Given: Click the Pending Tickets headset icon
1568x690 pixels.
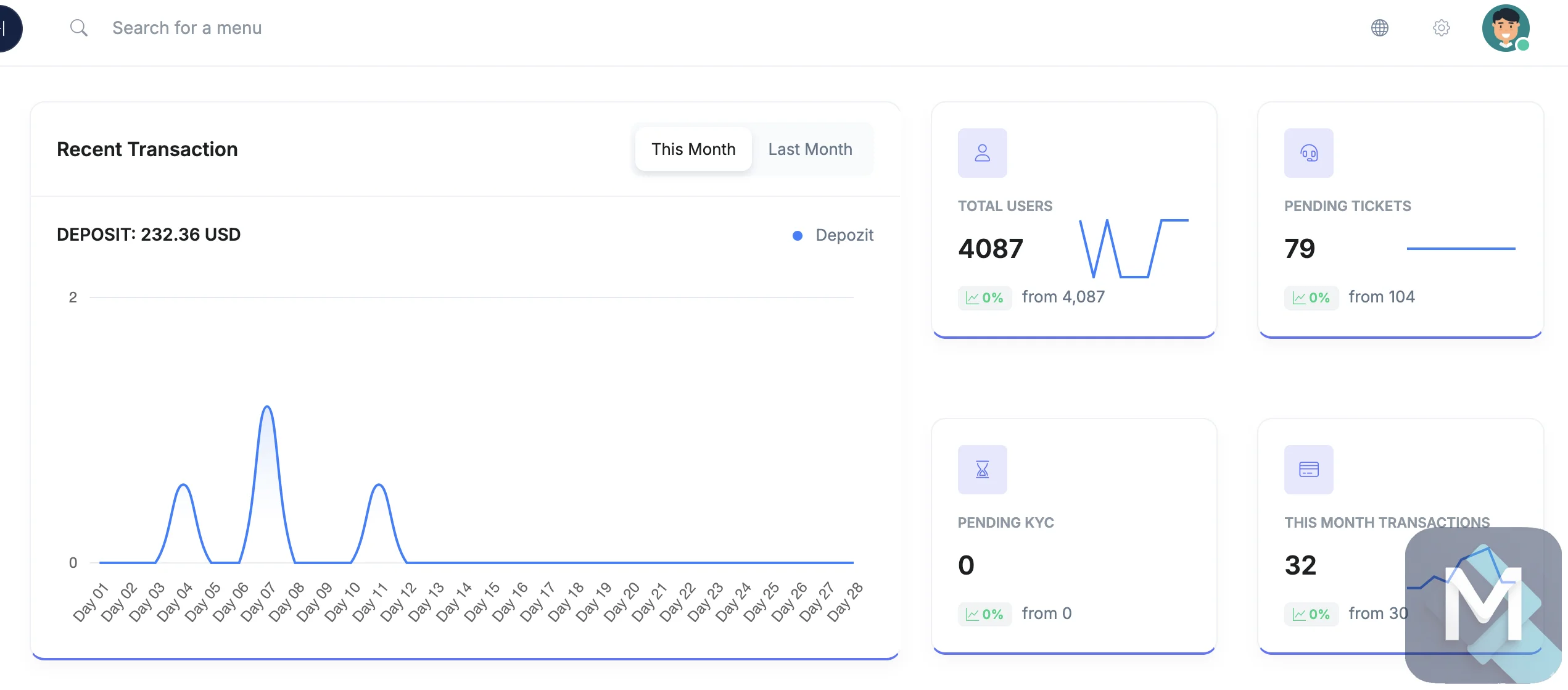Looking at the screenshot, I should [x=1309, y=153].
